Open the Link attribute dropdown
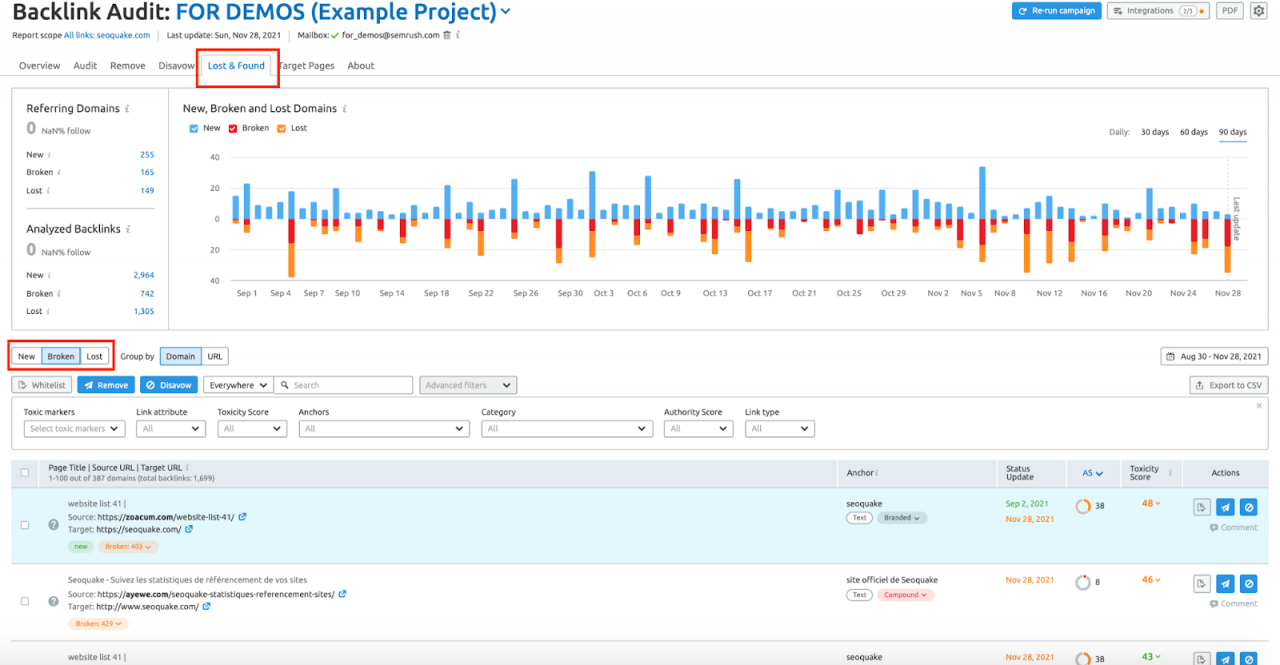This screenshot has width=1280, height=665. [171, 429]
